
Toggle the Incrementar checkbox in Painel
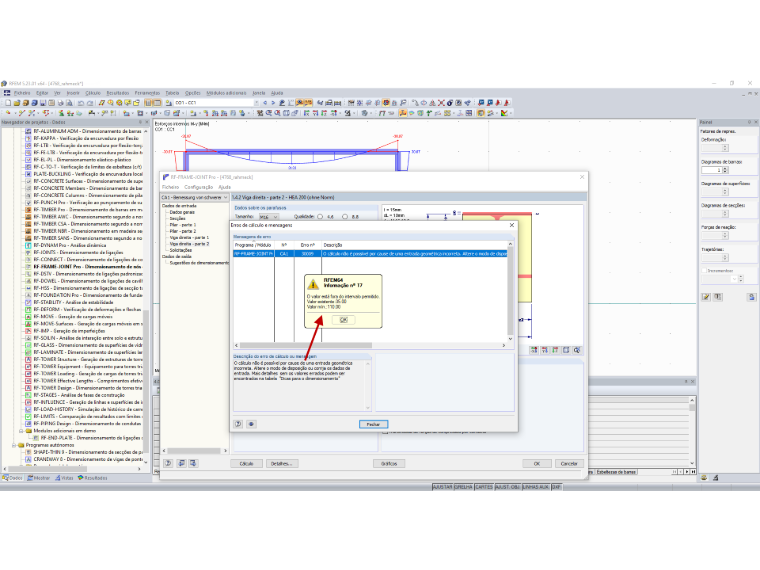[704, 270]
